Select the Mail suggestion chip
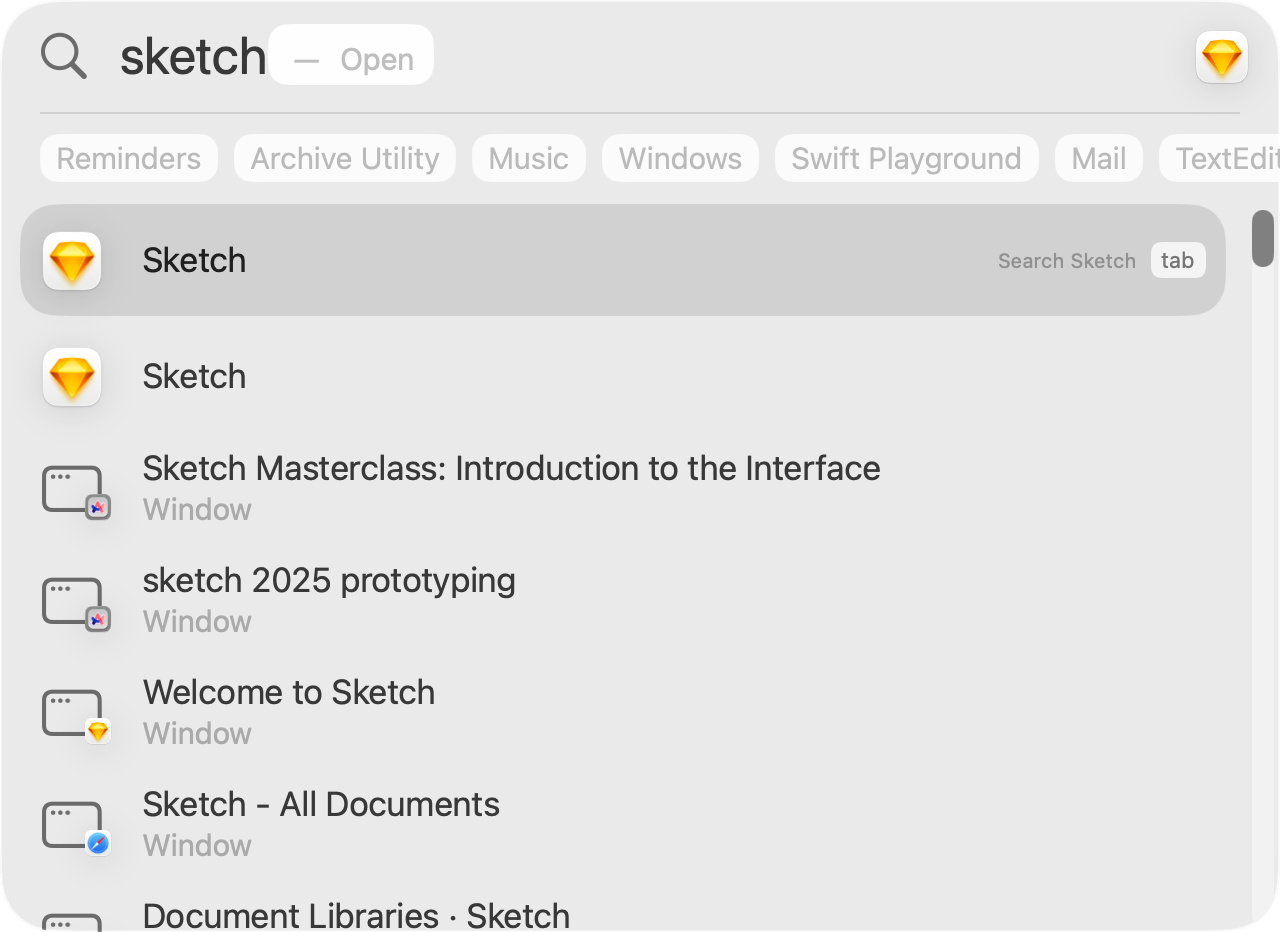 coord(1098,158)
